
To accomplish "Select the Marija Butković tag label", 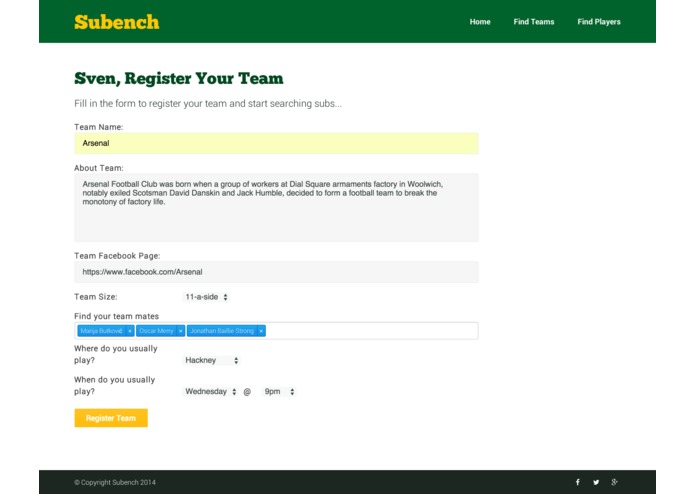I will pyautogui.click(x=102, y=331).
